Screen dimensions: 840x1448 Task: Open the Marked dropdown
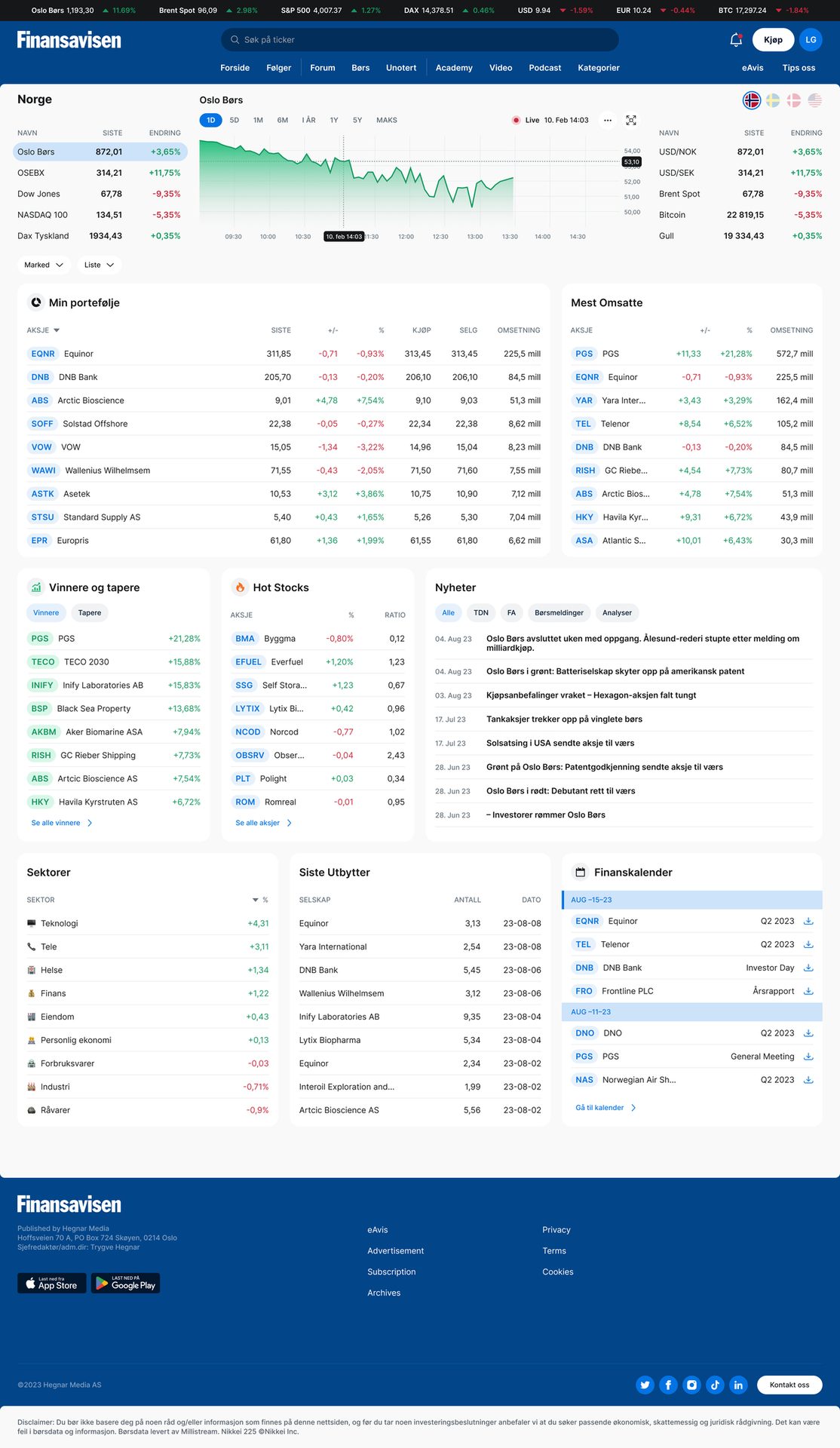[x=44, y=265]
